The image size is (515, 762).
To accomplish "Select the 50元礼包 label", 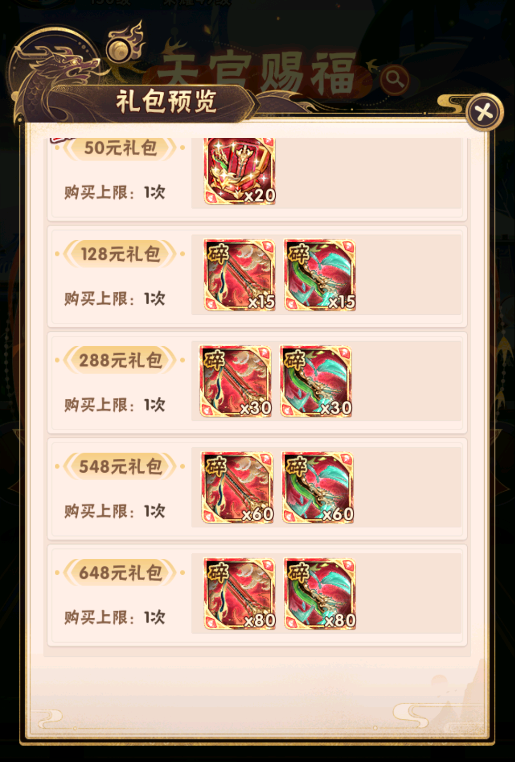I will pos(120,148).
